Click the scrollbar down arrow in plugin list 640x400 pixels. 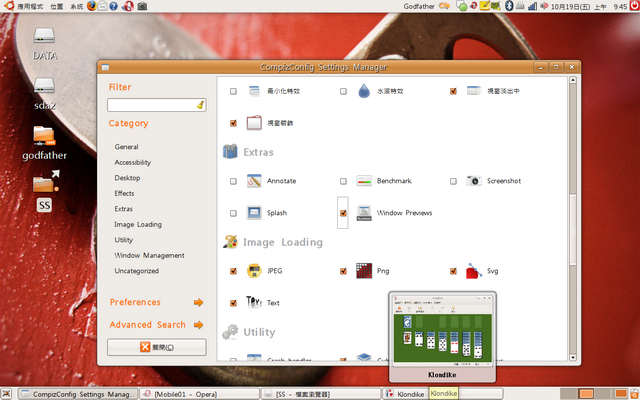[573, 358]
